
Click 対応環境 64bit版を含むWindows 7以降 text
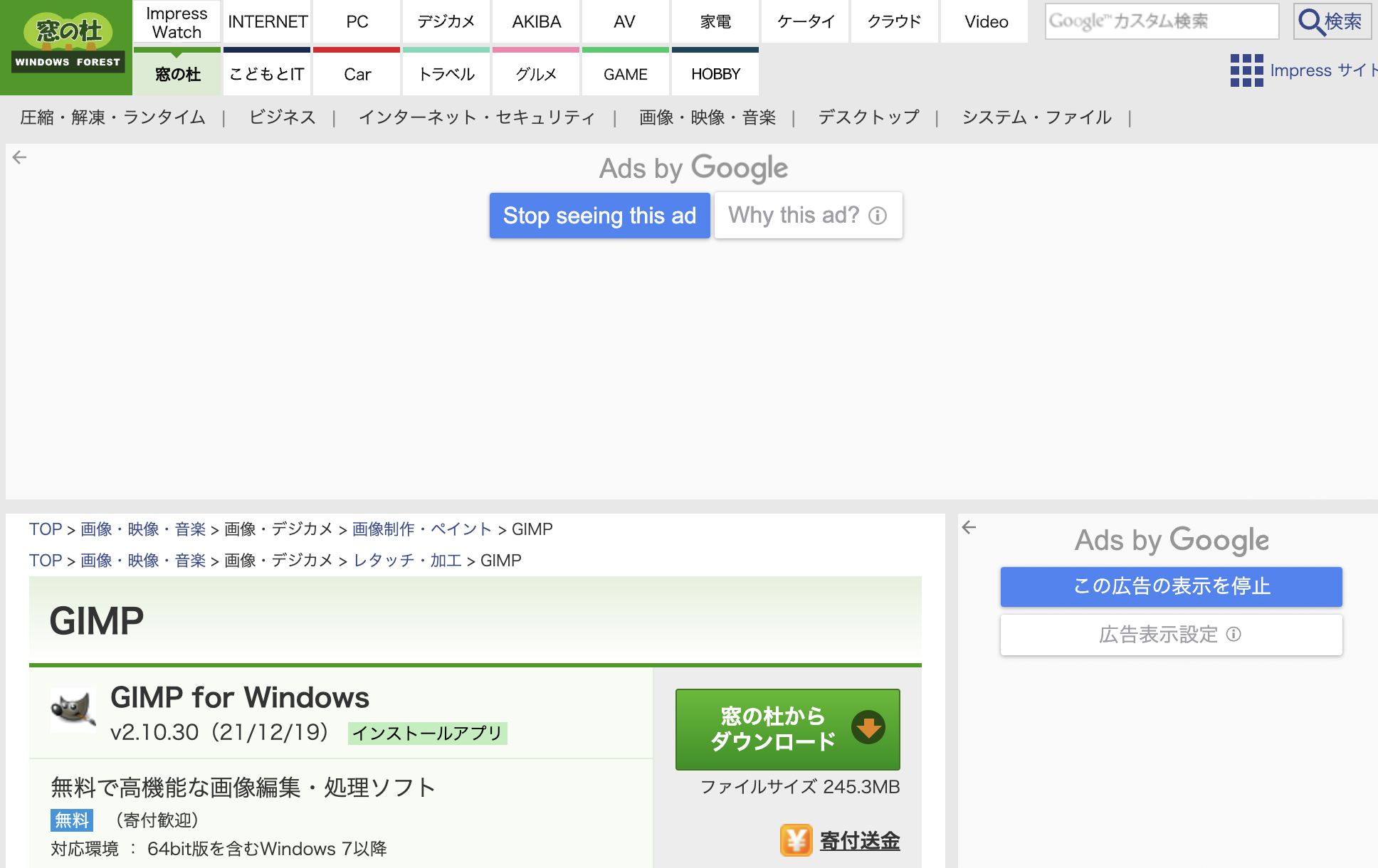(x=219, y=849)
